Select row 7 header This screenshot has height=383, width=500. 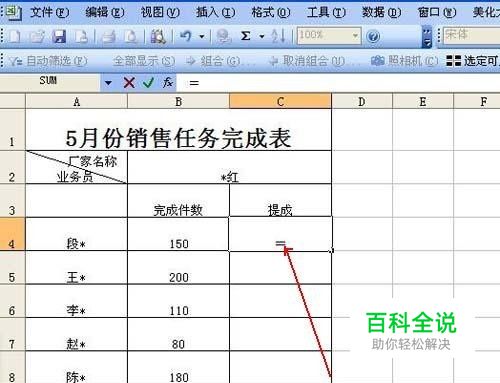point(12,334)
